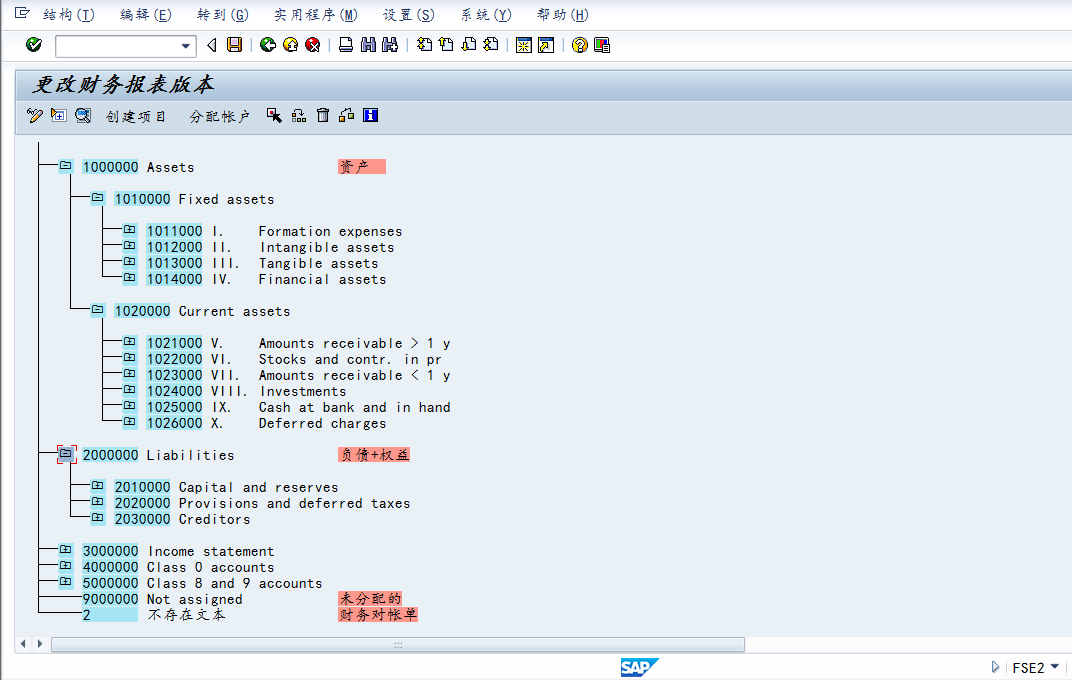Click the pencil Display/Change toggle icon

(x=35, y=115)
